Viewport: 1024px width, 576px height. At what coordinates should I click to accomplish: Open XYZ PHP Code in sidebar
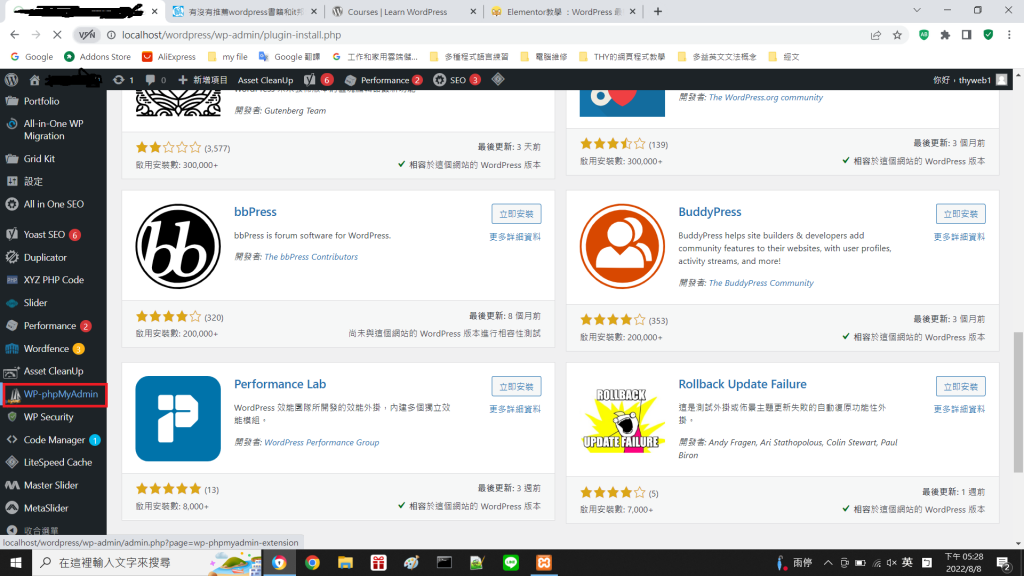[x=53, y=280]
